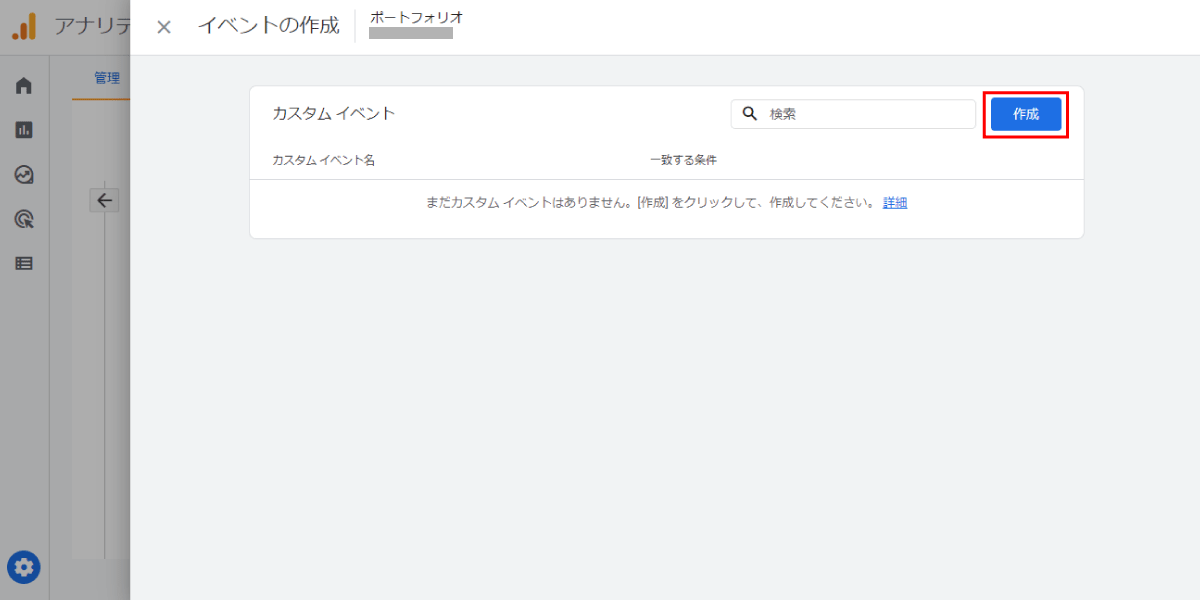Click the イベントの作成 title
1200x600 pixels.
(268, 26)
